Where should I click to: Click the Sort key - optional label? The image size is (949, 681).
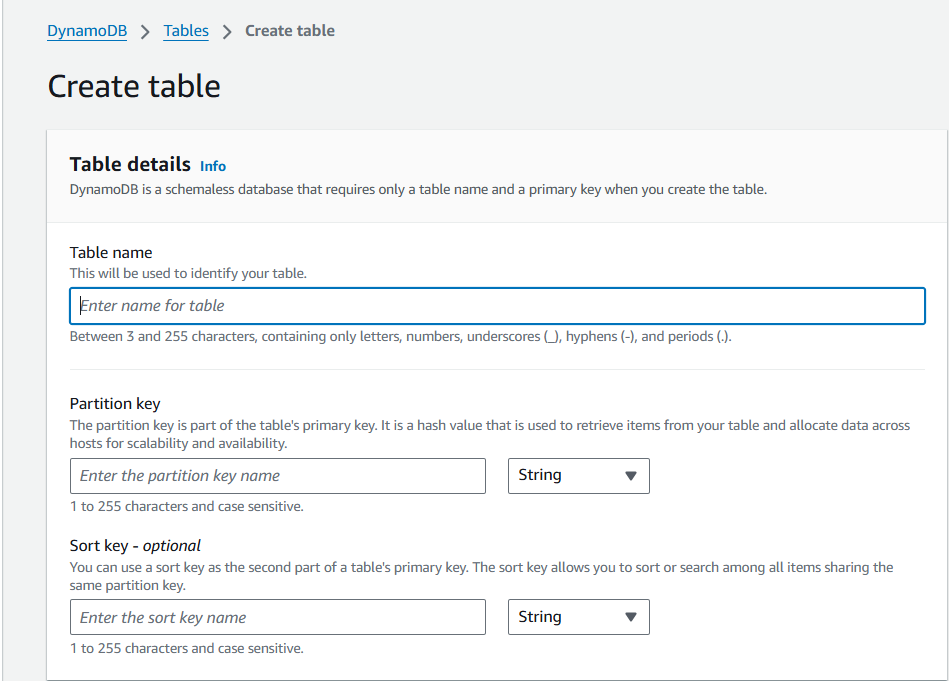click(135, 546)
